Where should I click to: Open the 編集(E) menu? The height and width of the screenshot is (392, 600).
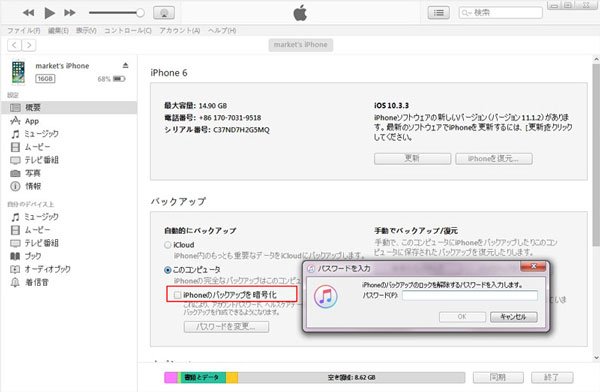pyautogui.click(x=58, y=31)
